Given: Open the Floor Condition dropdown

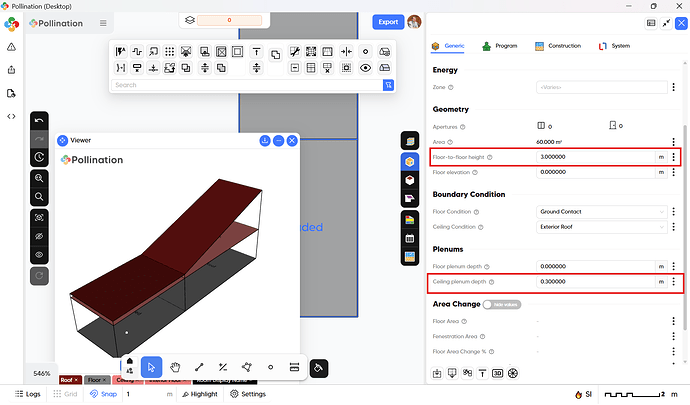Looking at the screenshot, I should [602, 212].
